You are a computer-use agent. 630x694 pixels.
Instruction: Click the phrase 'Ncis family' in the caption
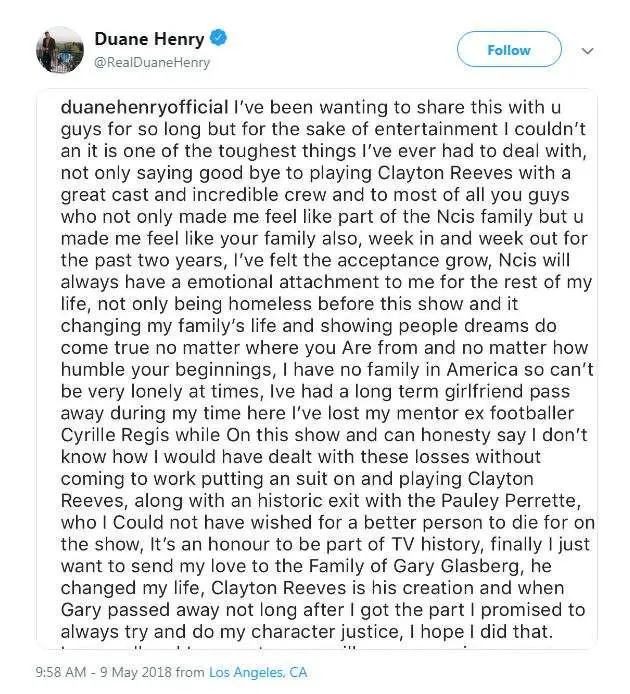click(485, 217)
